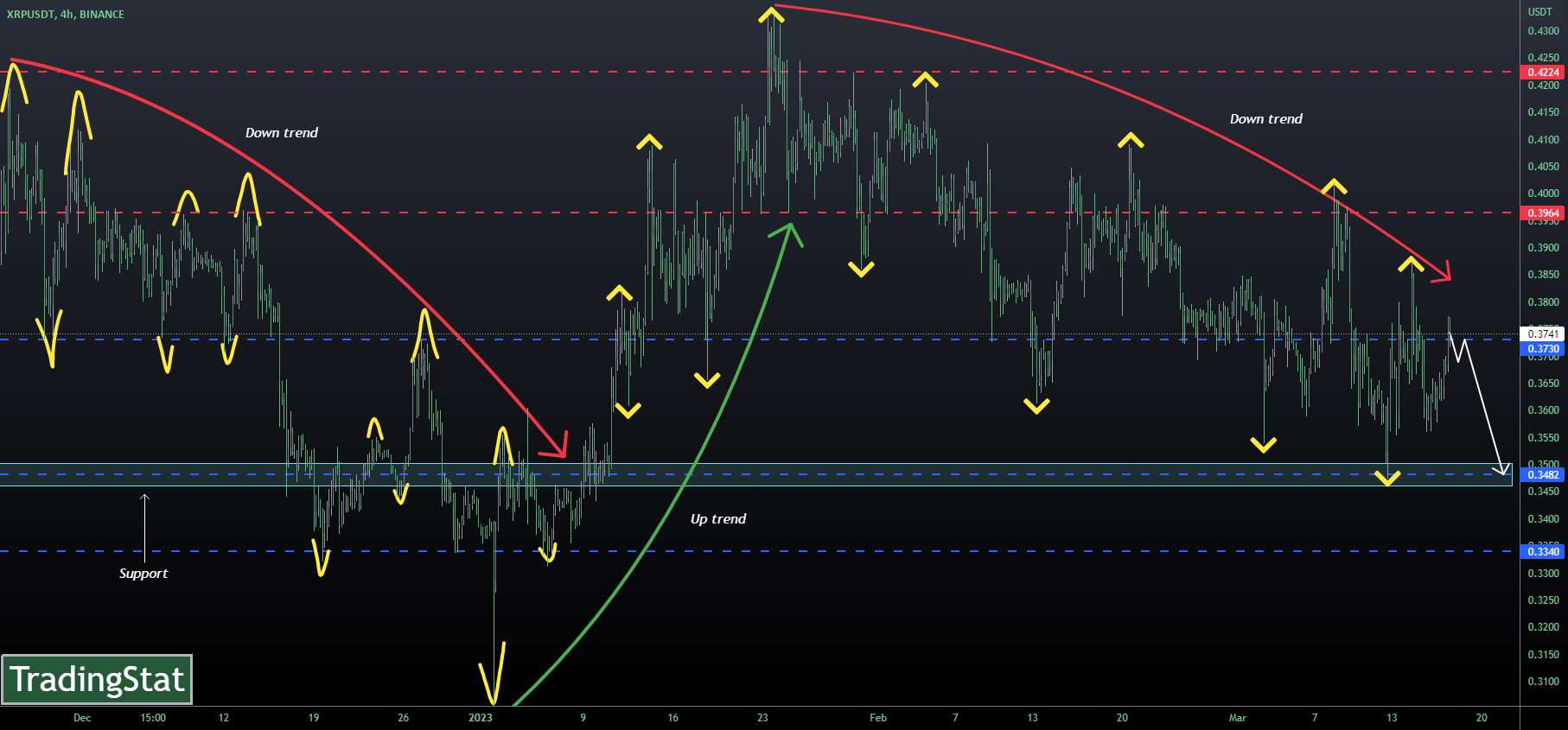Select the blue 0.3482 price level label
Screen dimensions: 1568x730
[1543, 475]
